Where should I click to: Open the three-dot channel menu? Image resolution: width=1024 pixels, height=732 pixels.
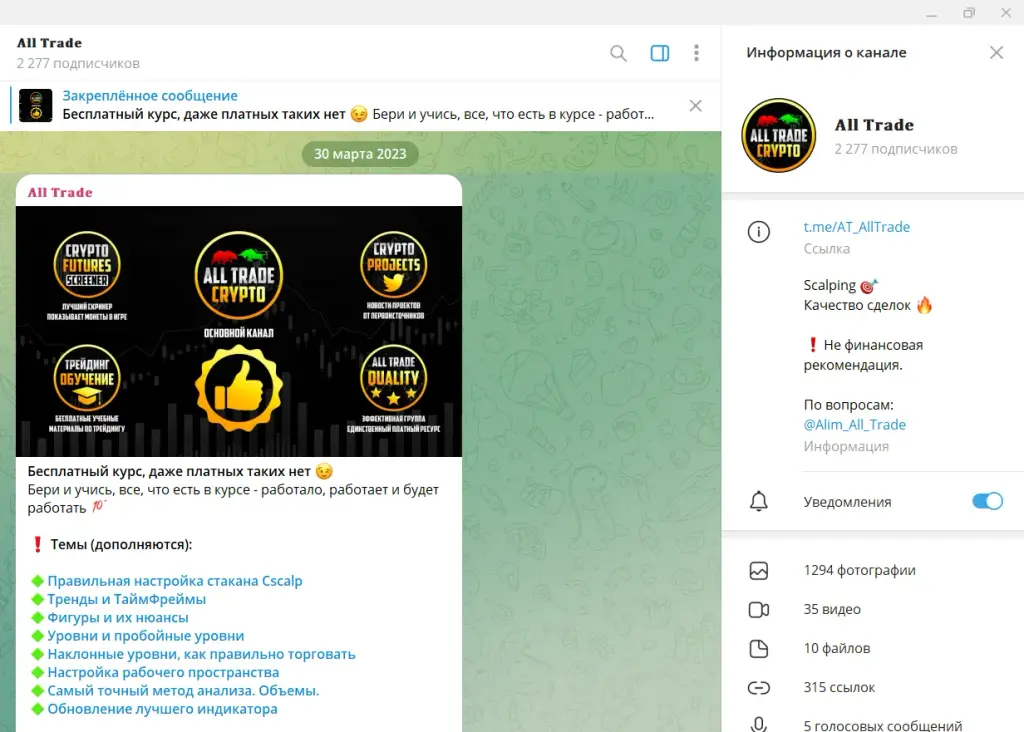(696, 53)
